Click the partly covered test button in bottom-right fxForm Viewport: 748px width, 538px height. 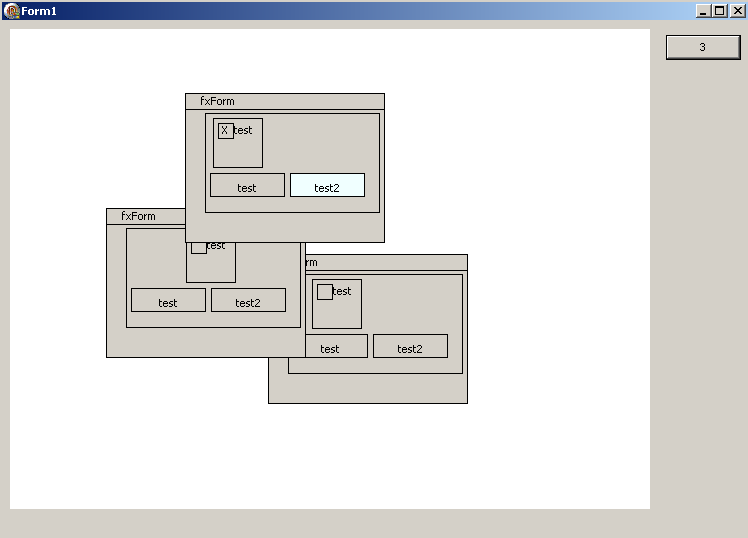(x=337, y=346)
